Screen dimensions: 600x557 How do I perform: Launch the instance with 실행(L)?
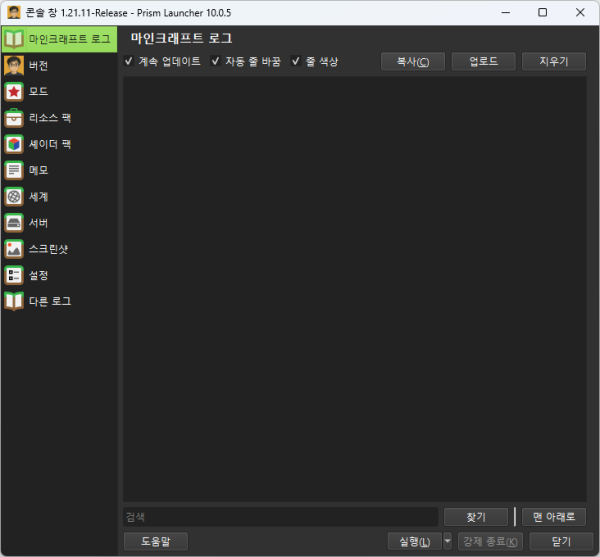[415, 541]
